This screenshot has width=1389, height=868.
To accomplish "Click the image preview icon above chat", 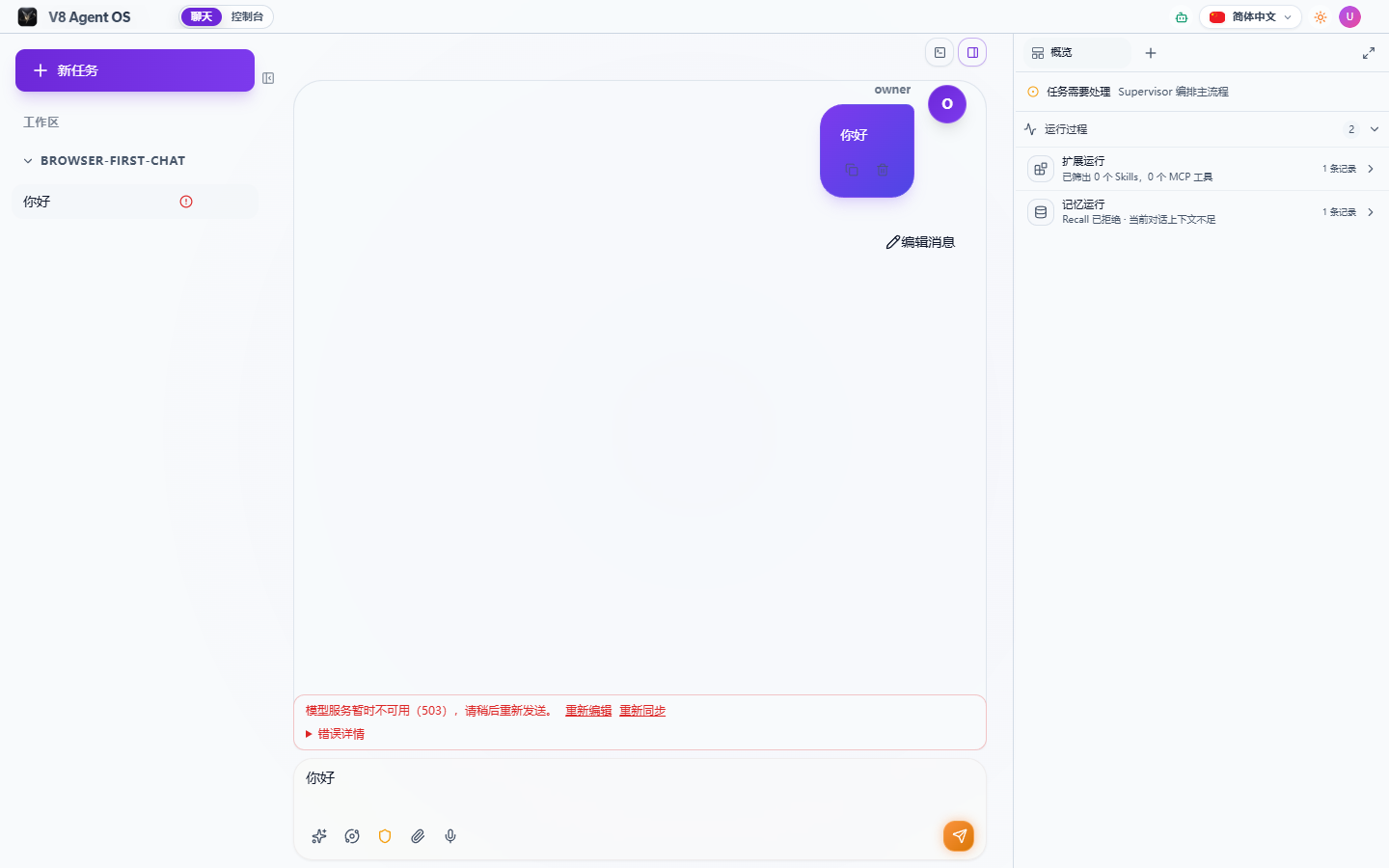I will (x=940, y=53).
